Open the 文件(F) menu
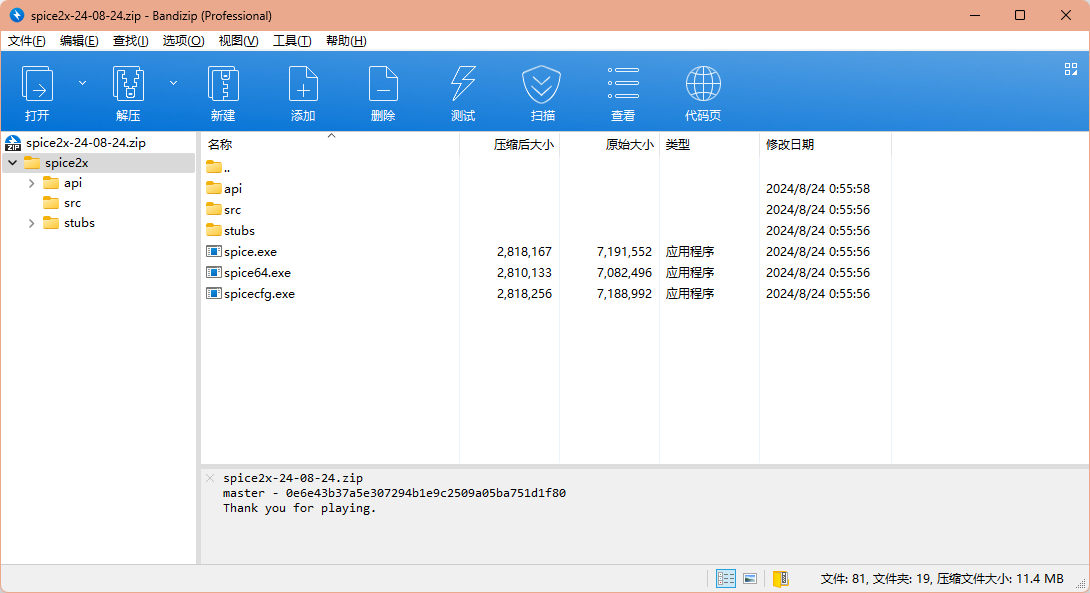 (27, 41)
